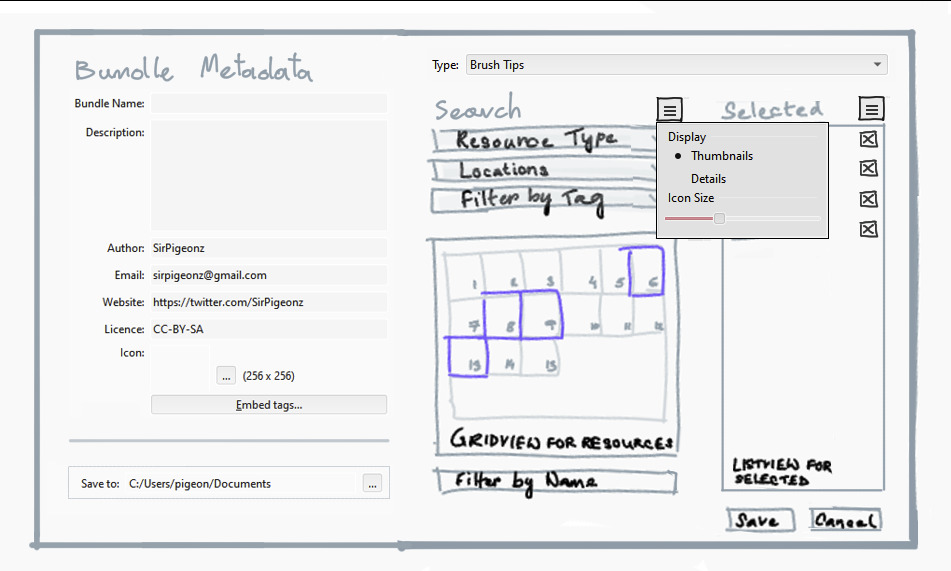
Task: Select resource cell 1 in the grid view
Action: 465,275
